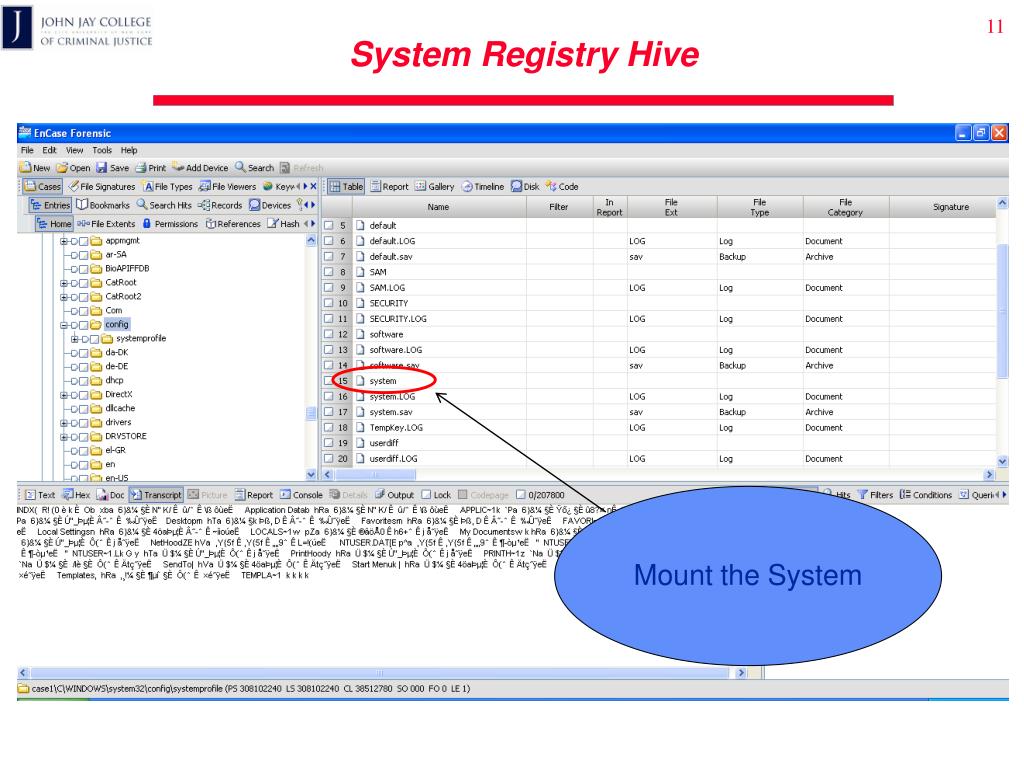Select the dllcache folder in tree

coord(120,409)
